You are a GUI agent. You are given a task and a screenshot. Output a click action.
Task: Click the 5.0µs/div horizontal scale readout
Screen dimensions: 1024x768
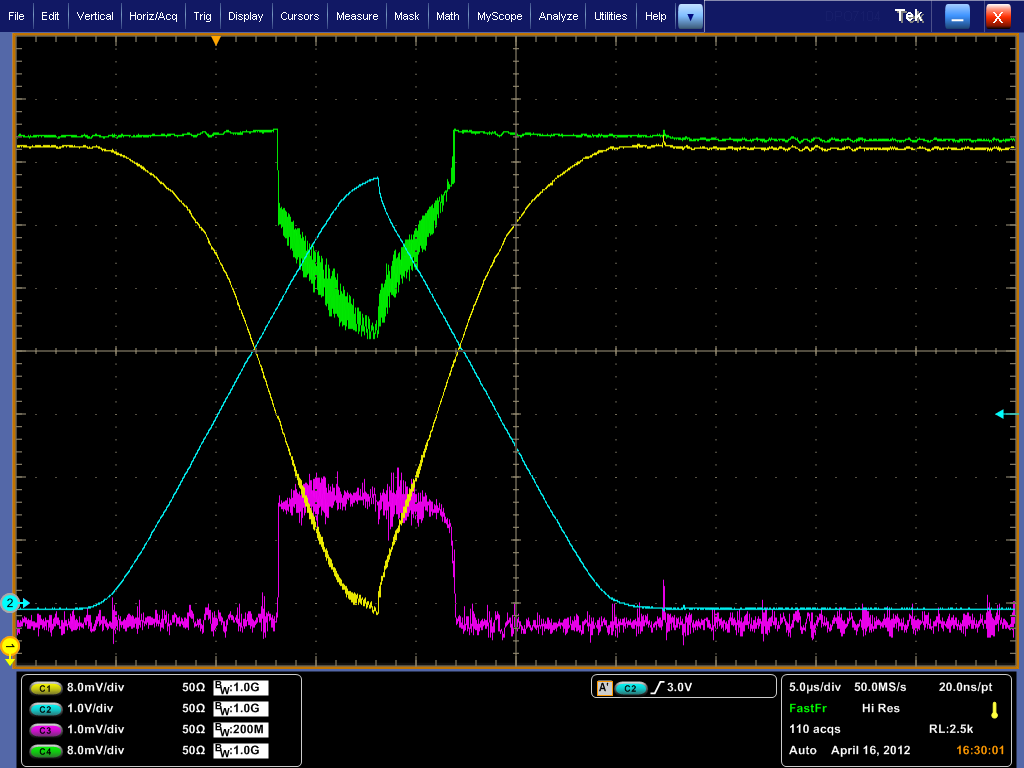pyautogui.click(x=814, y=688)
